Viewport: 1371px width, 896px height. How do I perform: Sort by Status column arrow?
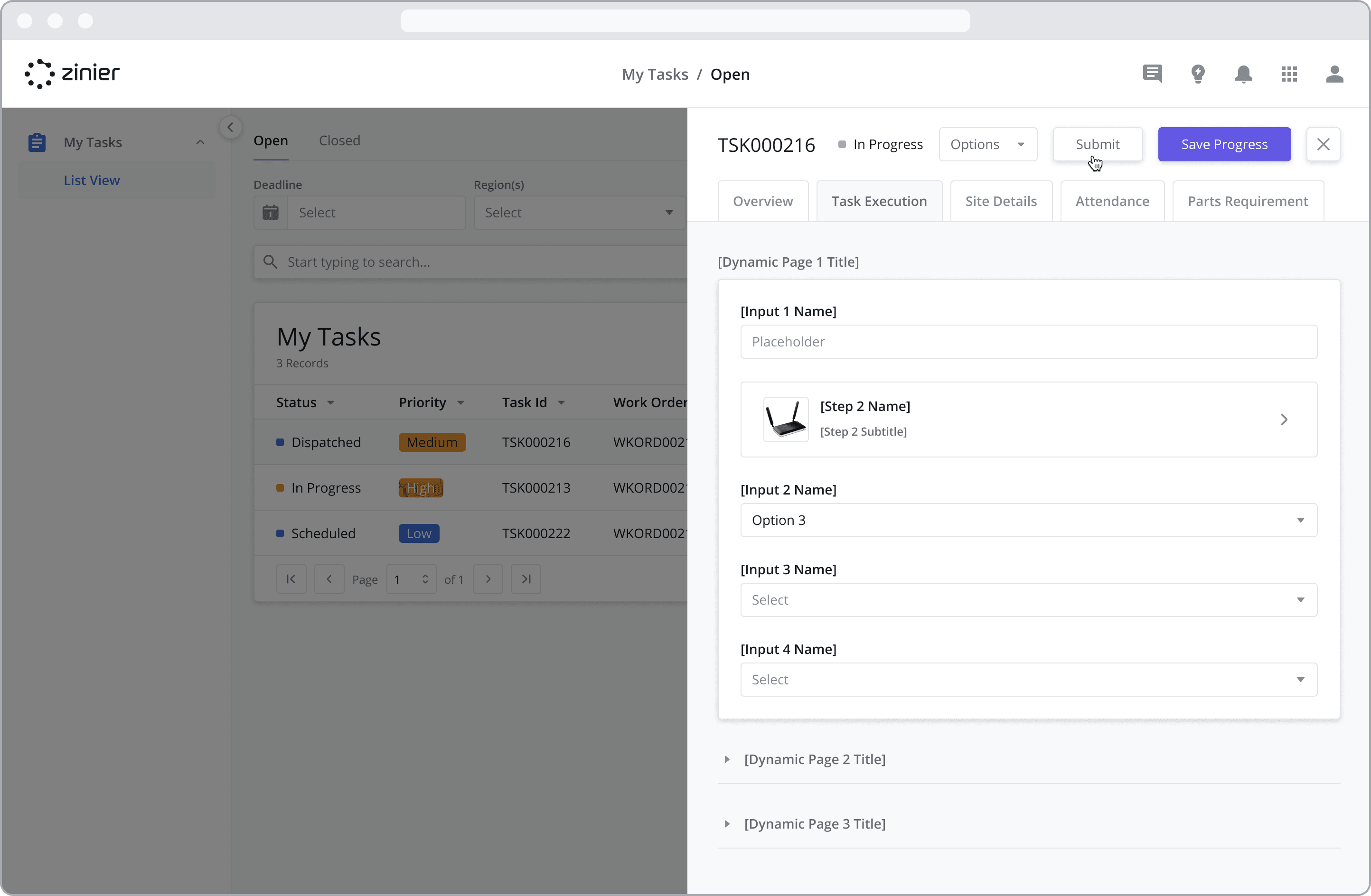click(331, 402)
